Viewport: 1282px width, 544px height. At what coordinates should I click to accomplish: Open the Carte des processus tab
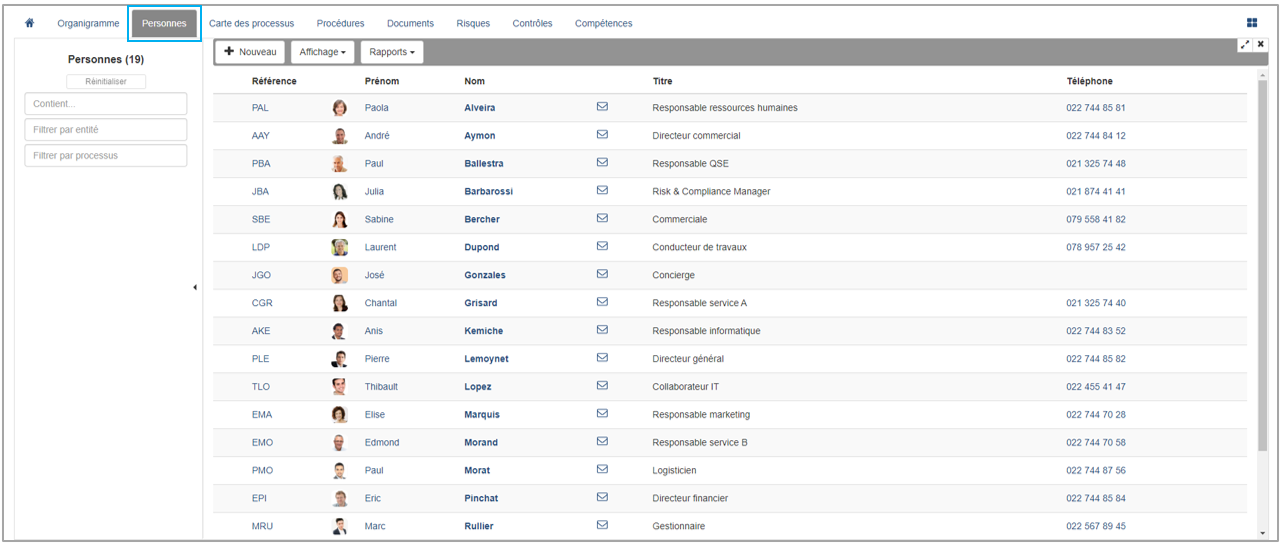pos(251,23)
